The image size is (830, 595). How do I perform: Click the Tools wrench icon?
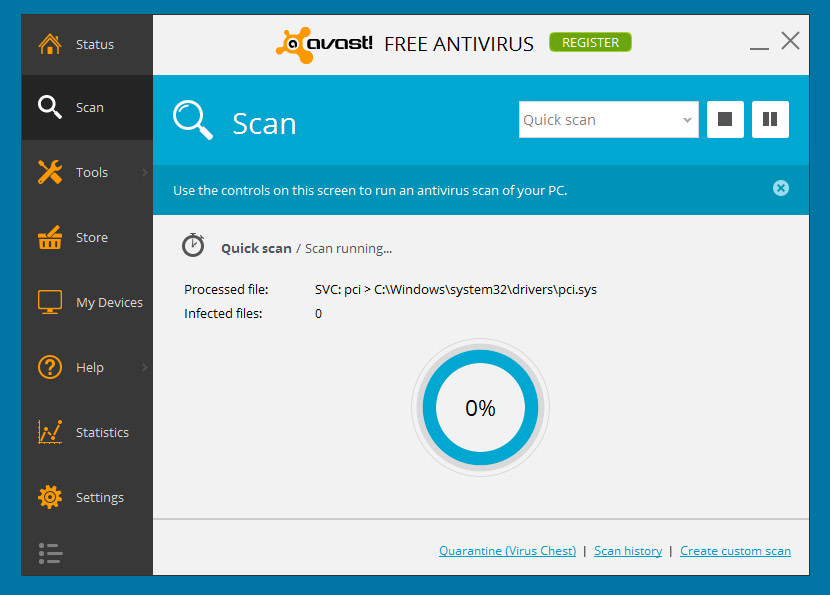(x=50, y=172)
